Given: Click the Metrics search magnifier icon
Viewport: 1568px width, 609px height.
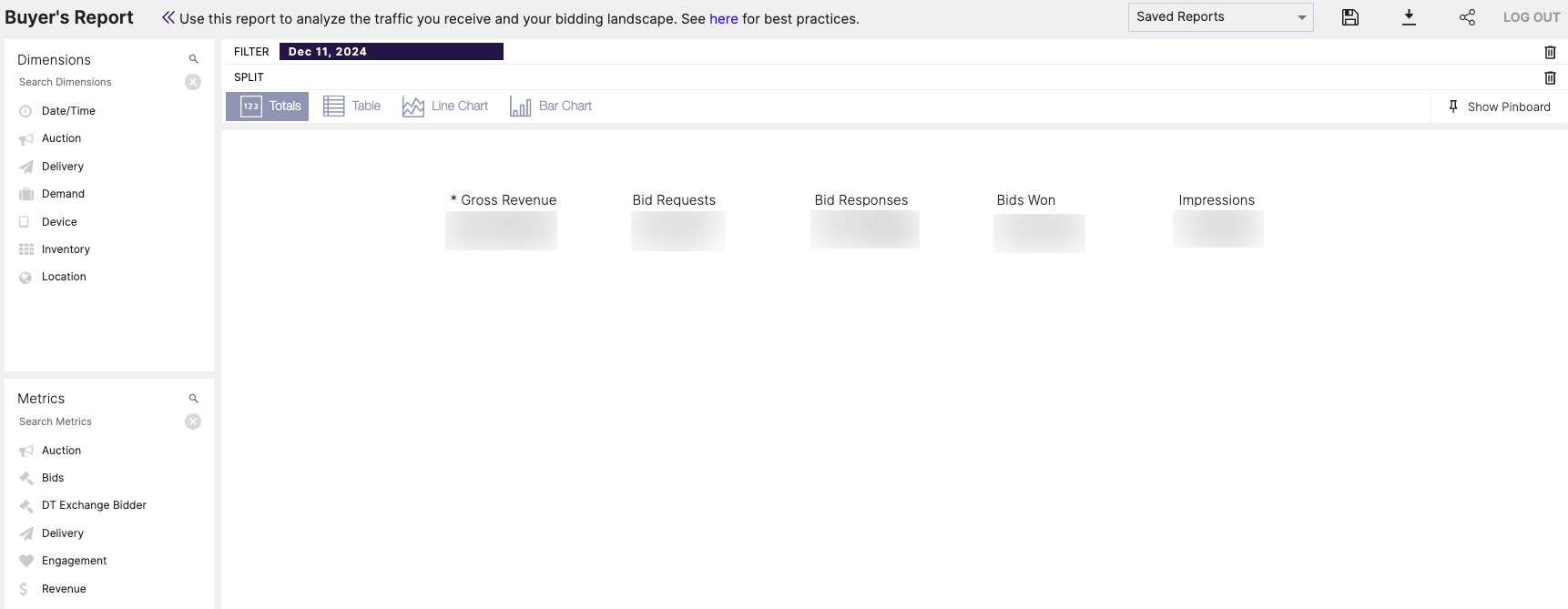Looking at the screenshot, I should tap(193, 399).
